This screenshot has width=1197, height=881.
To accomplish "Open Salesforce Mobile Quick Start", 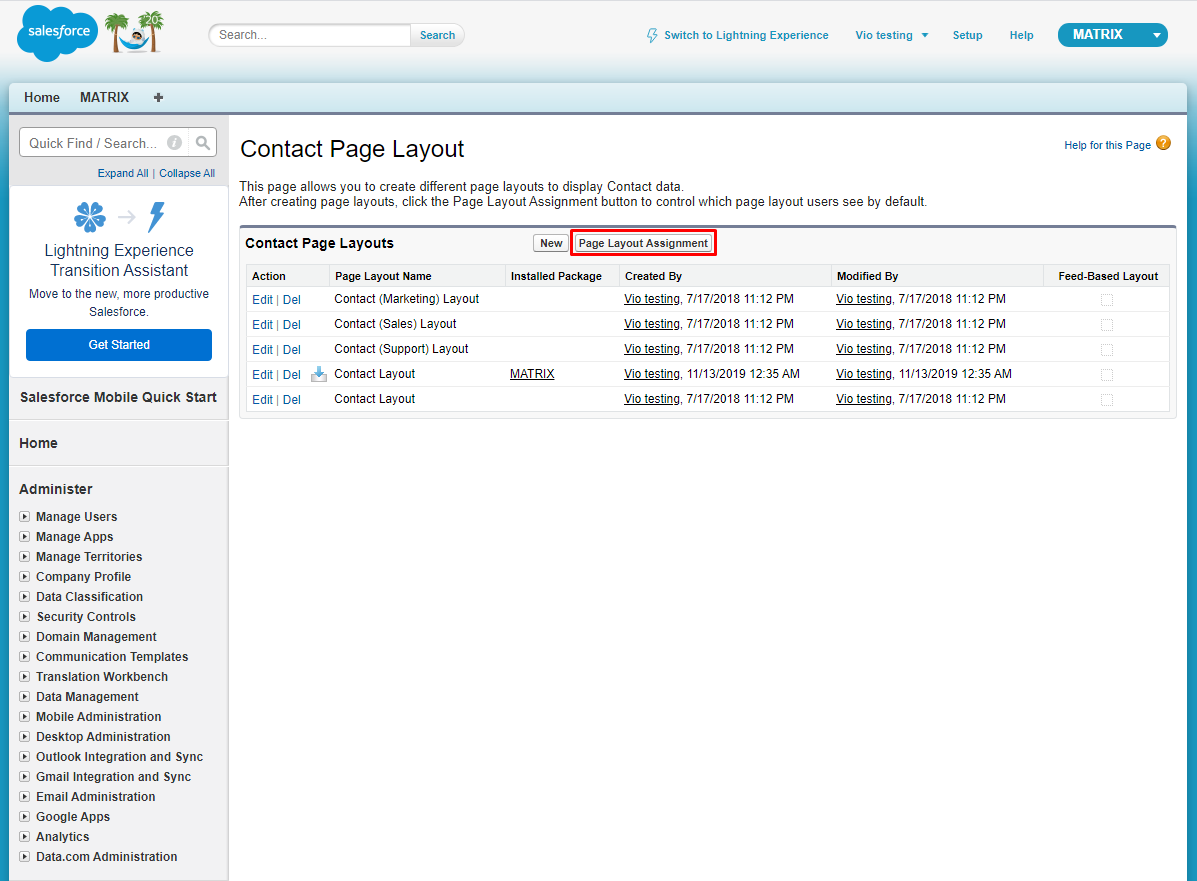I will click(118, 397).
